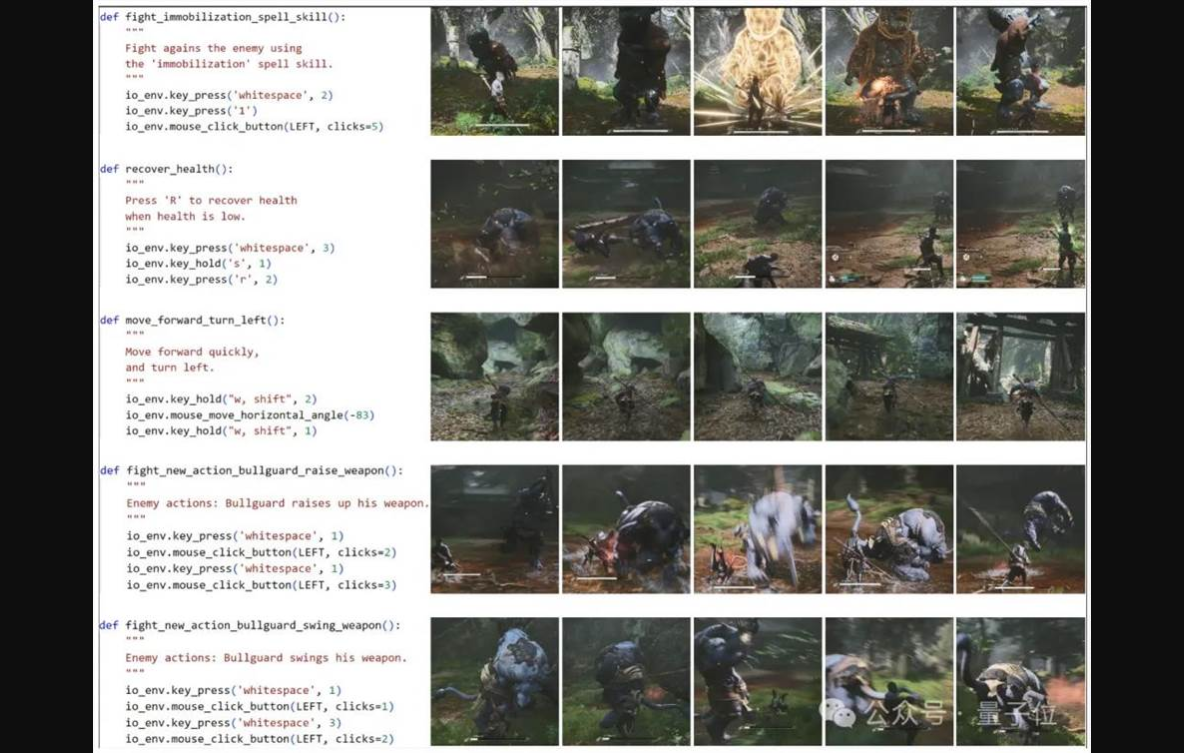Open the blurred white Bullguard thumbnail
Screen dimensions: 1184x753
[757, 529]
